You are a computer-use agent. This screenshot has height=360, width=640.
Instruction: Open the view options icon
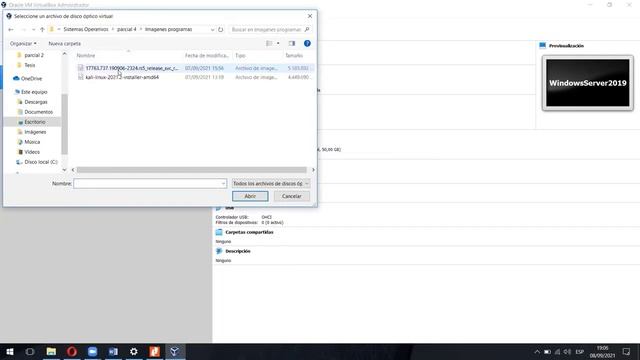[x=269, y=43]
